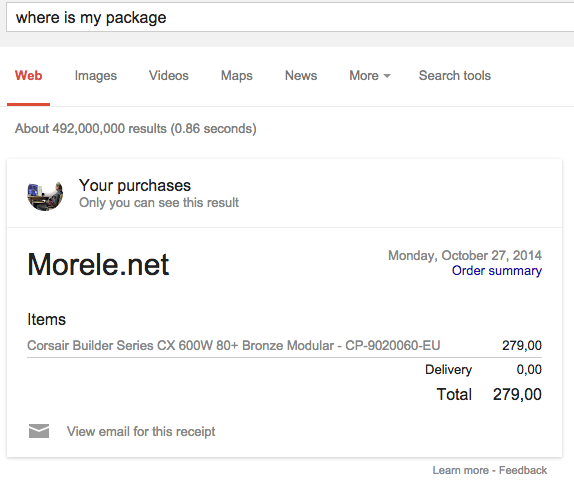Click the Morele.net merchant heading
574x484 pixels.
click(98, 264)
